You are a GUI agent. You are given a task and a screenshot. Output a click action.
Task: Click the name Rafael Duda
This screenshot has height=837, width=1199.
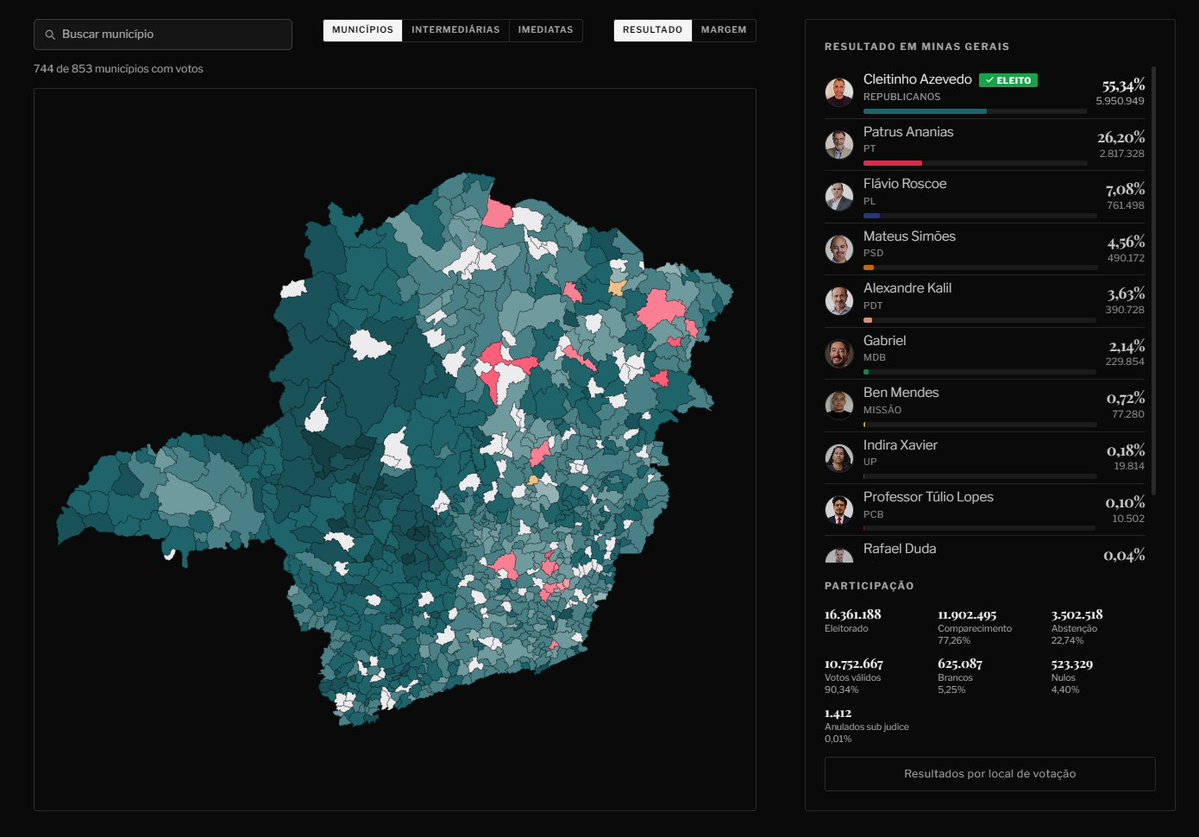click(899, 549)
